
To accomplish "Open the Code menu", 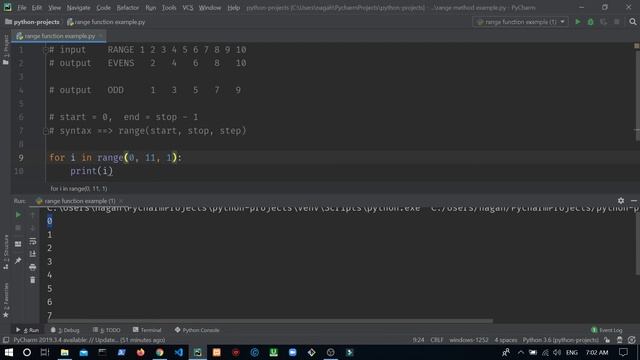I will point(103,8).
